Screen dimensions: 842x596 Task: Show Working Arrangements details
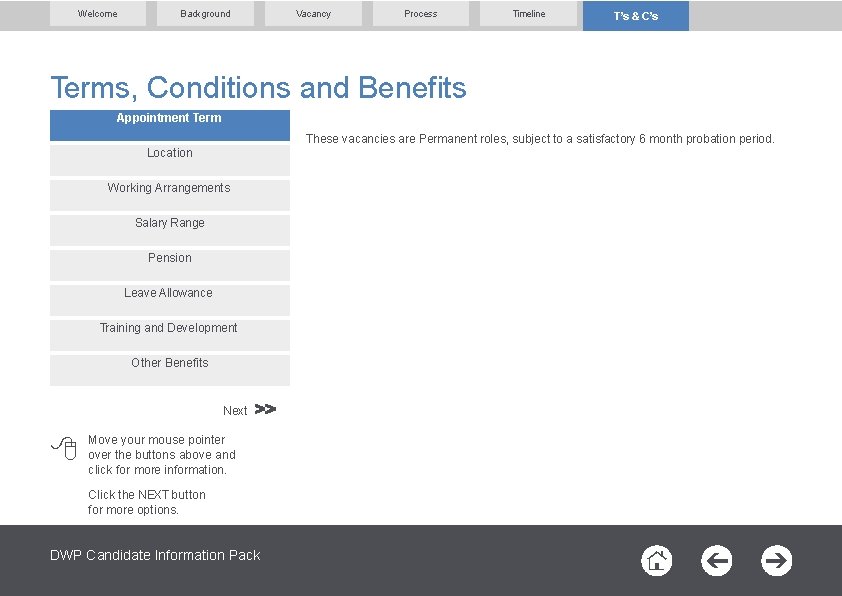tap(169, 194)
